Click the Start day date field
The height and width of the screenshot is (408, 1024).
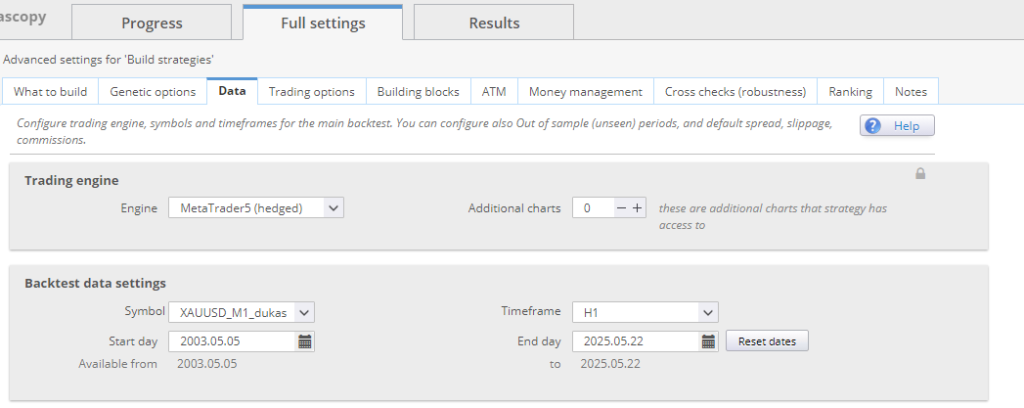pyautogui.click(x=232, y=341)
